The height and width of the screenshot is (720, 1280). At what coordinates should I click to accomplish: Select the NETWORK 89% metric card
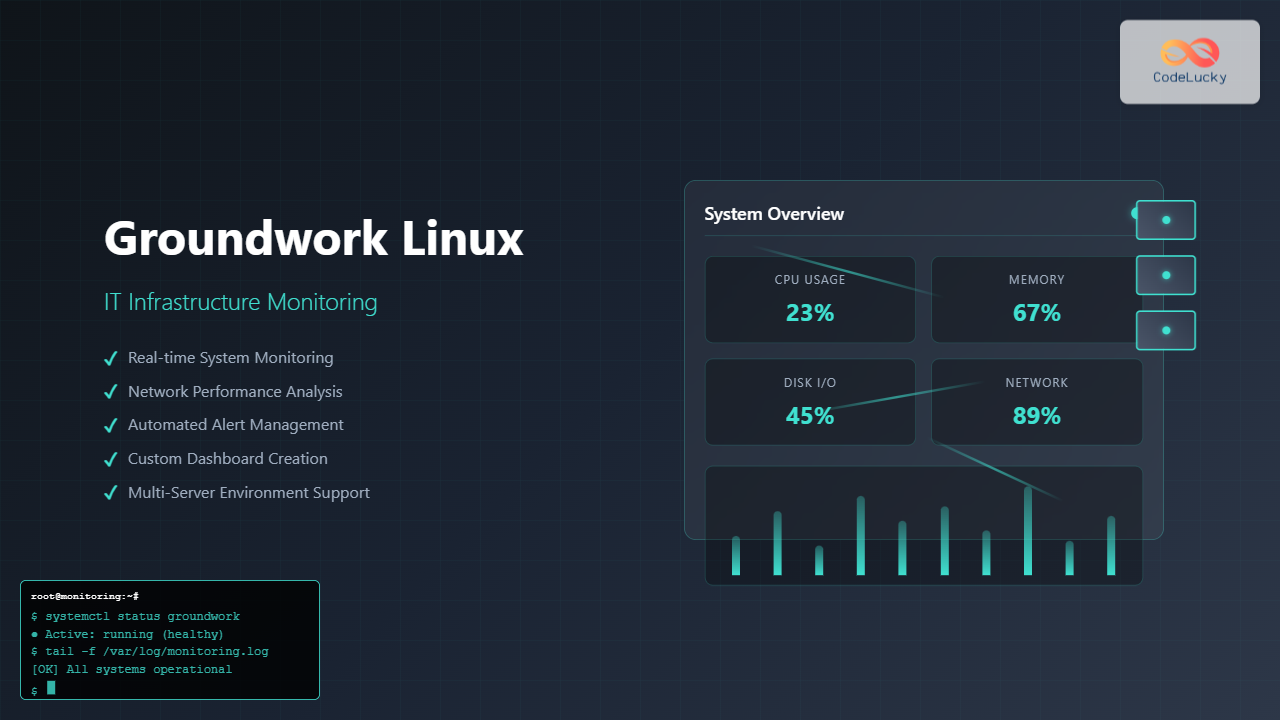point(1036,401)
